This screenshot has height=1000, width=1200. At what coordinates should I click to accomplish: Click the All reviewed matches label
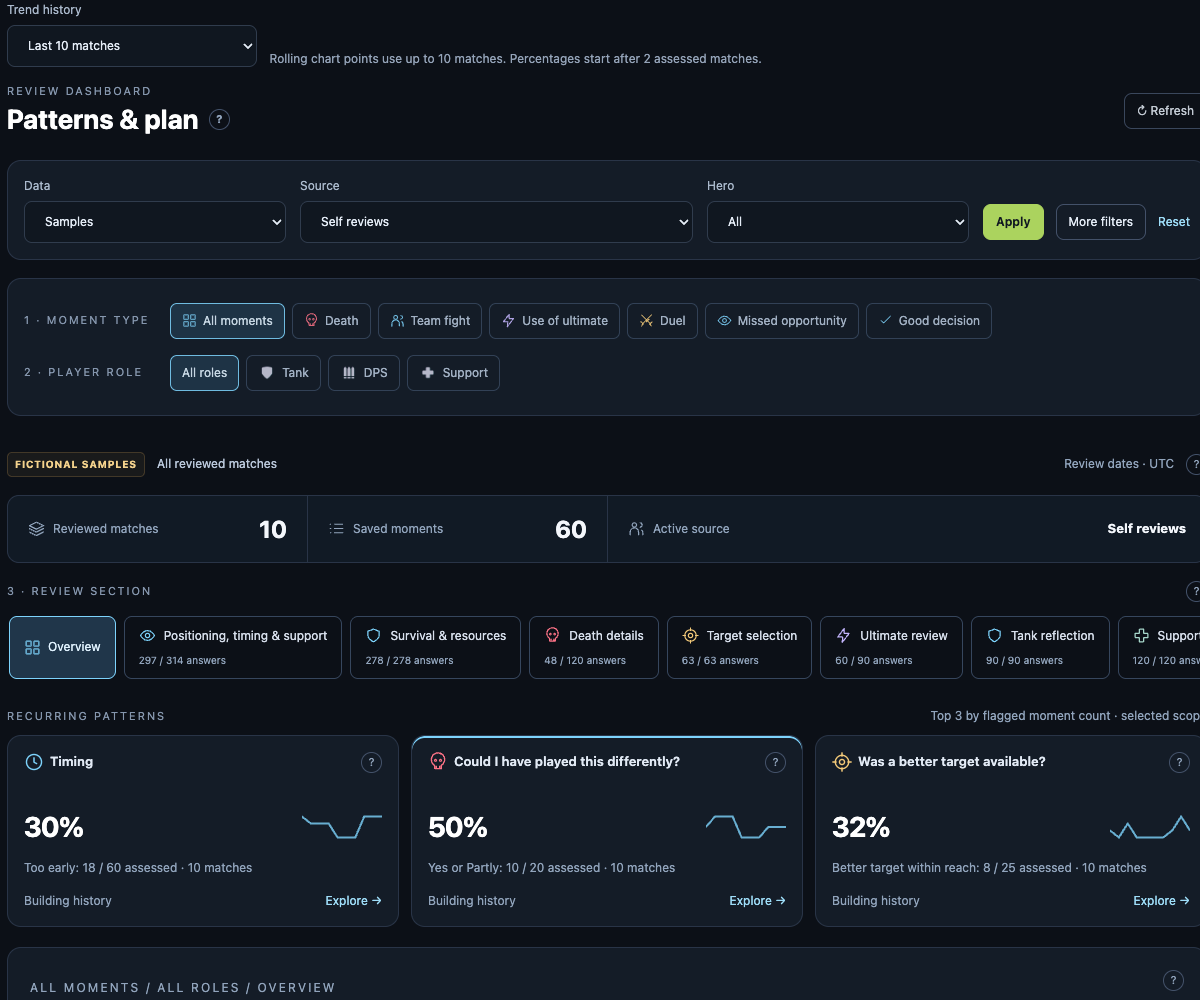(x=217, y=464)
